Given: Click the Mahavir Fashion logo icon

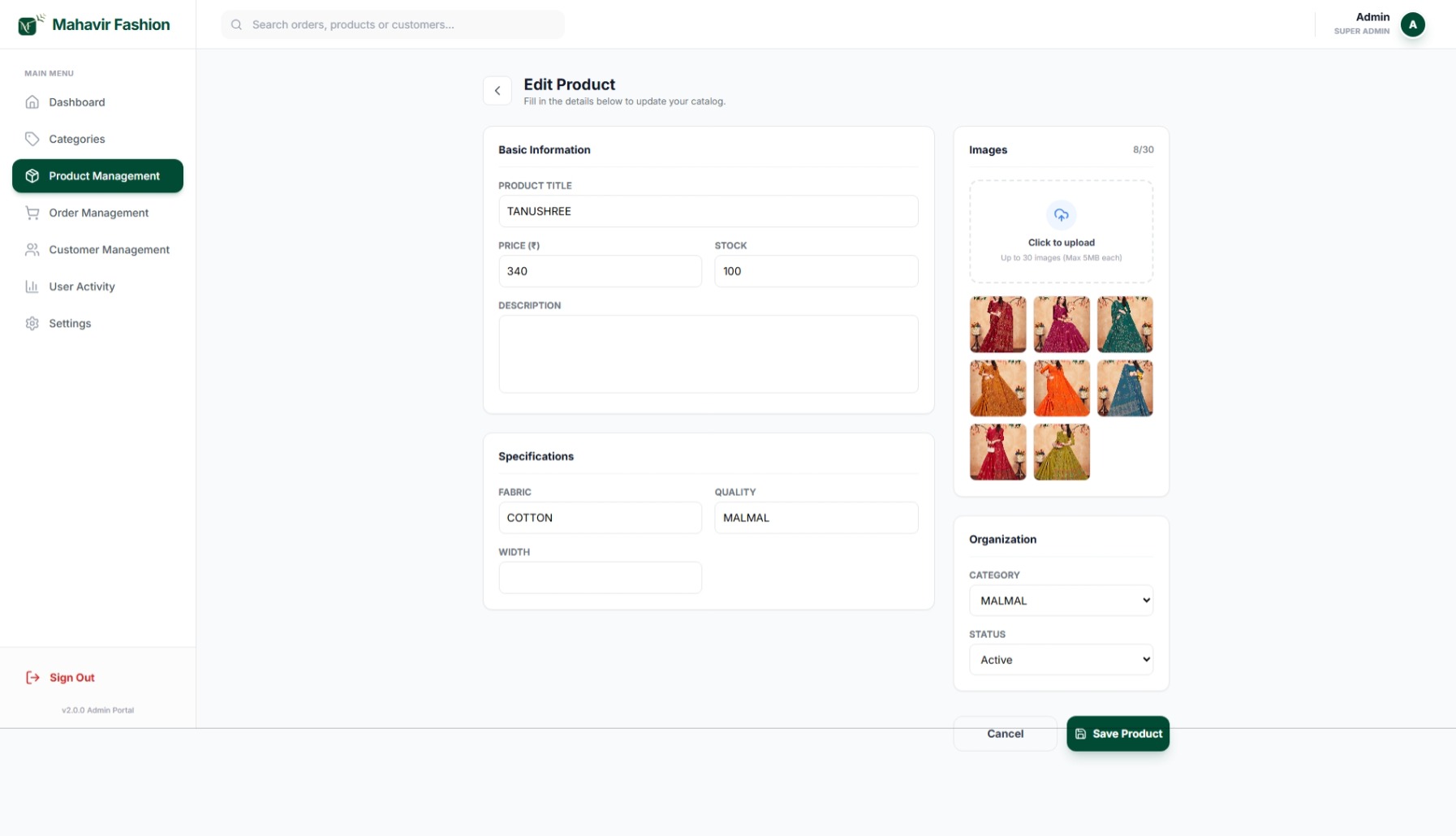Looking at the screenshot, I should pos(29,25).
